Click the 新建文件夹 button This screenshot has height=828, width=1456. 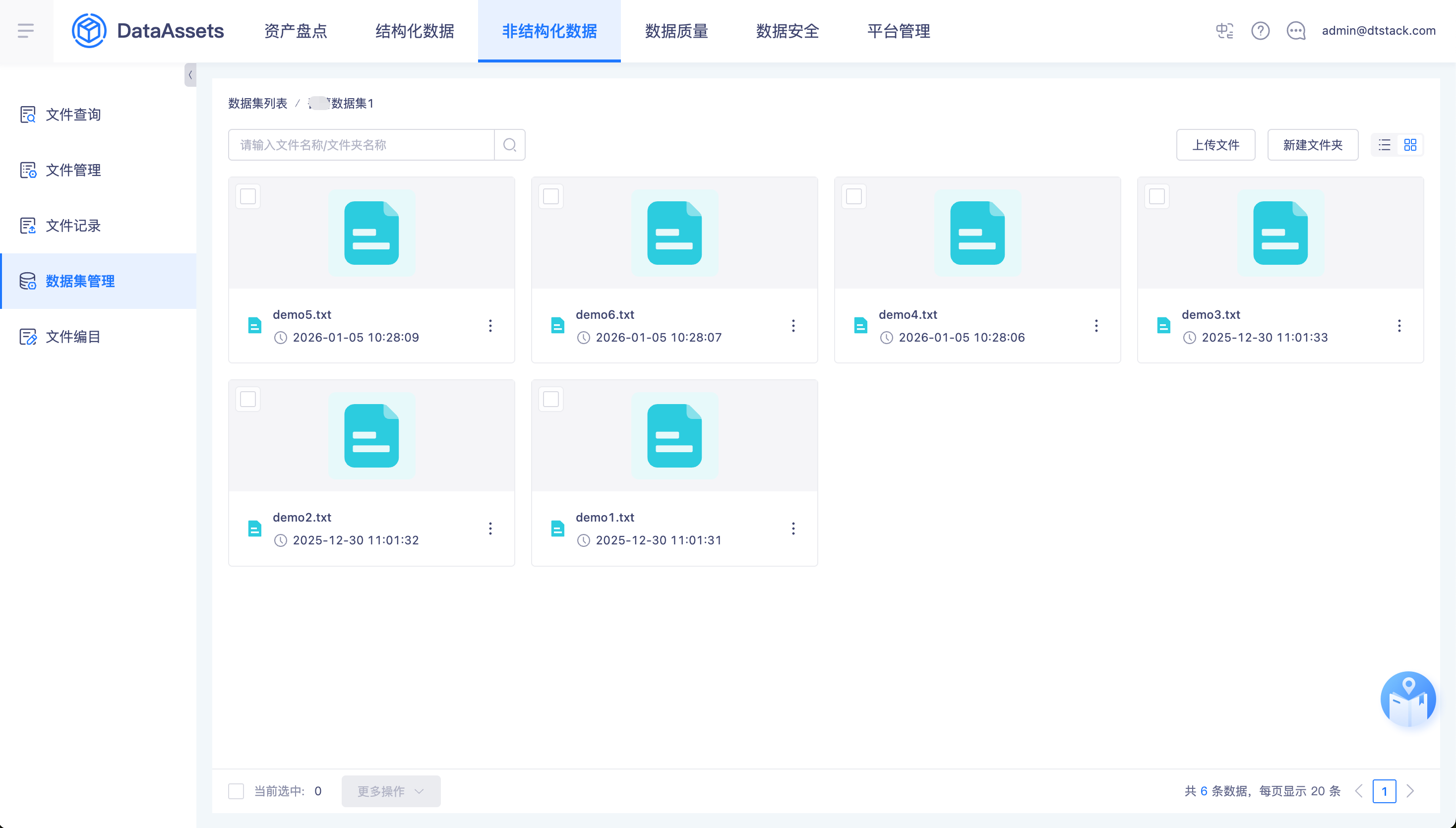(1312, 145)
